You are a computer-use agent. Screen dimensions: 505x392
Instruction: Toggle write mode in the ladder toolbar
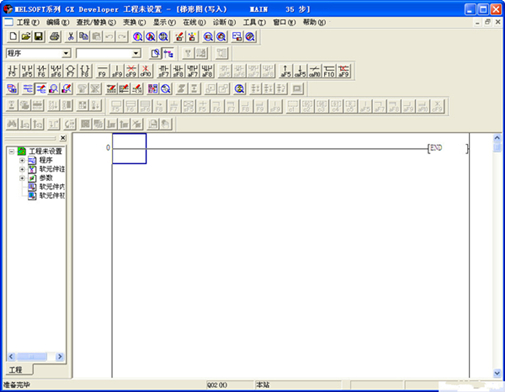point(41,89)
